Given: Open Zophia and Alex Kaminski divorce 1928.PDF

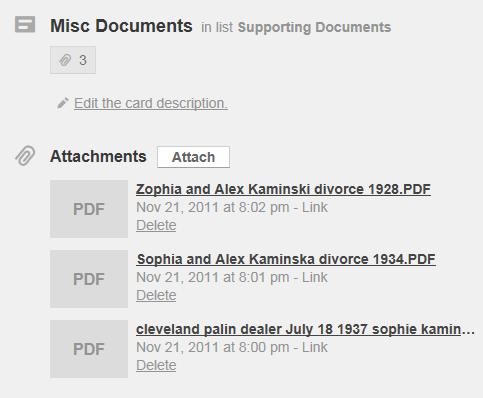Looking at the screenshot, I should coord(283,189).
